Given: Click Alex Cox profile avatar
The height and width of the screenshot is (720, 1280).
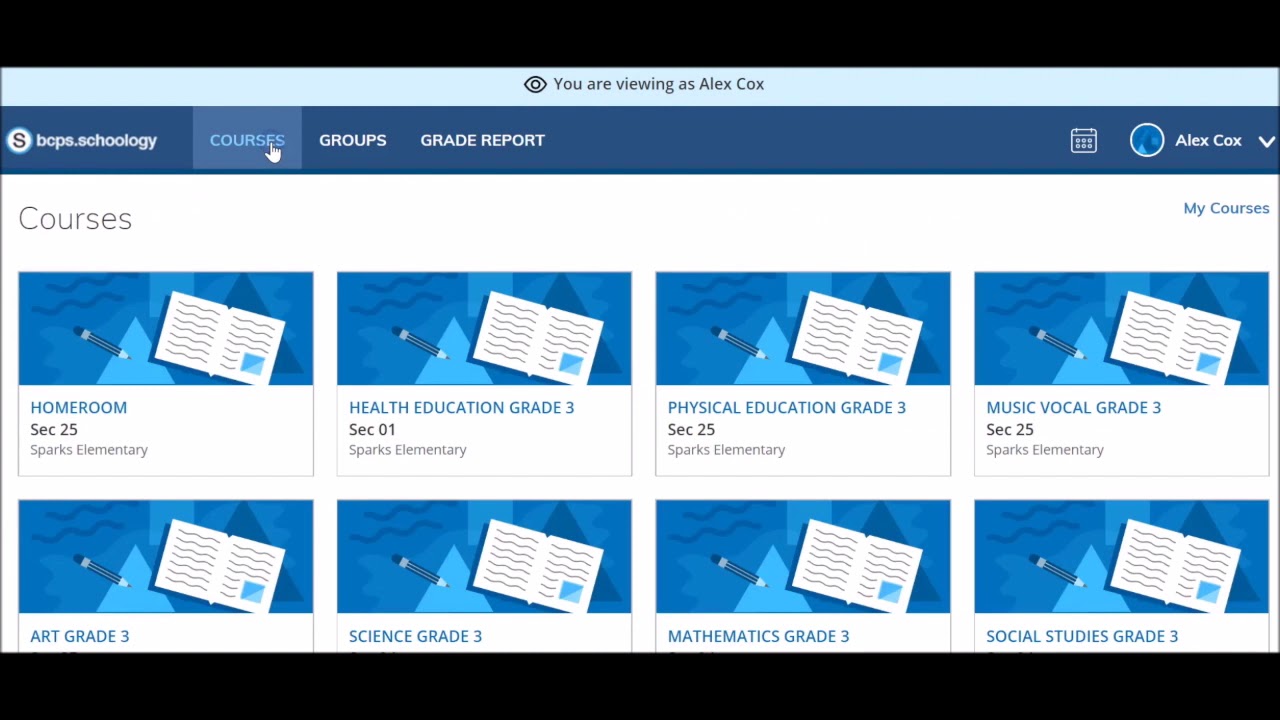Looking at the screenshot, I should [x=1147, y=140].
